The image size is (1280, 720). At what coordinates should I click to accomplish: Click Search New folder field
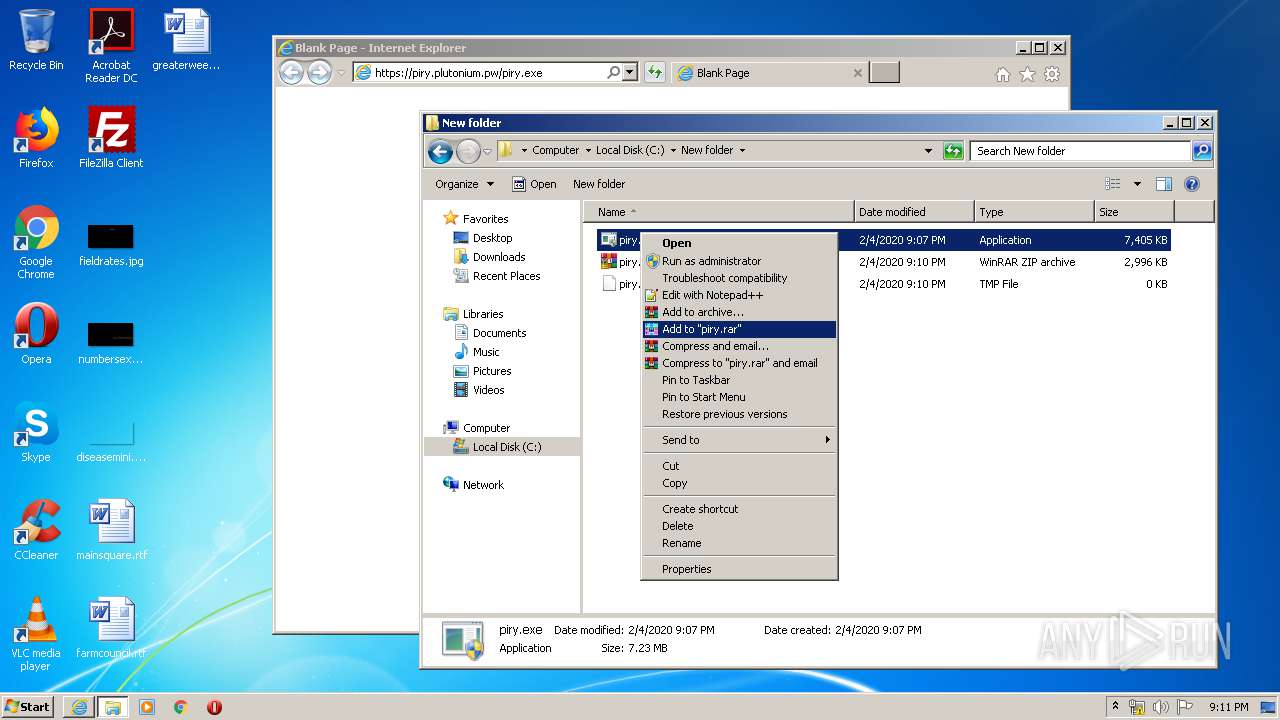(x=1080, y=151)
